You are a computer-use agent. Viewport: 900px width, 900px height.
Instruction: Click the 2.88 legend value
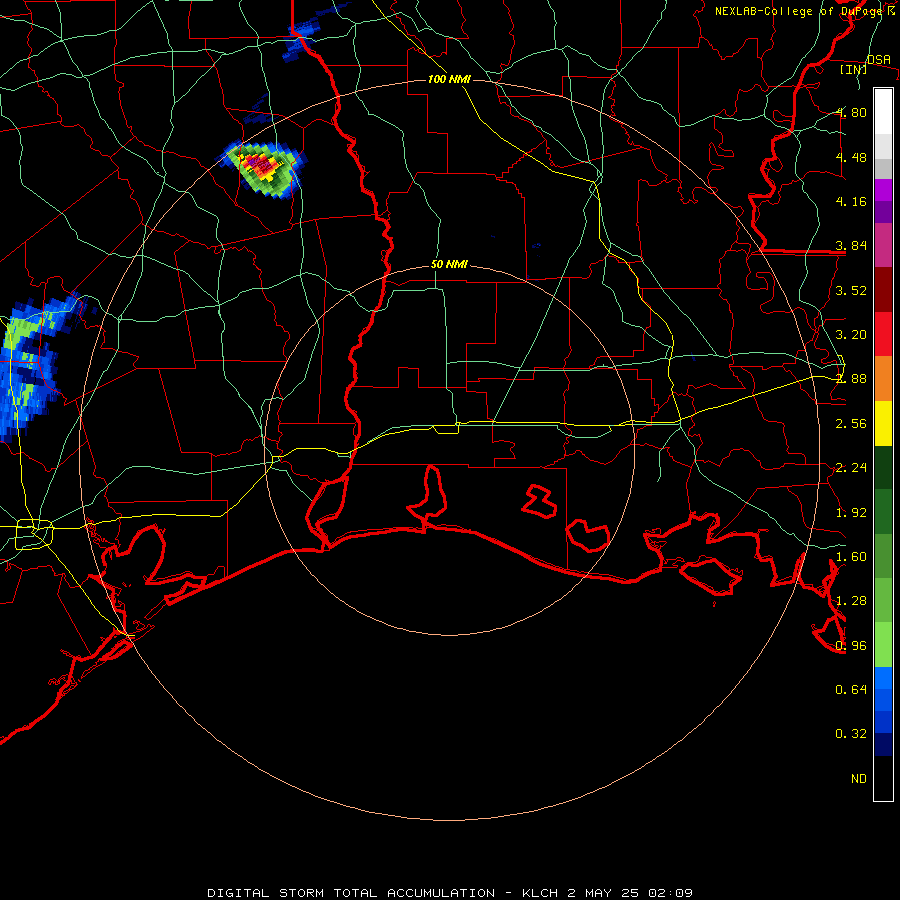click(851, 378)
